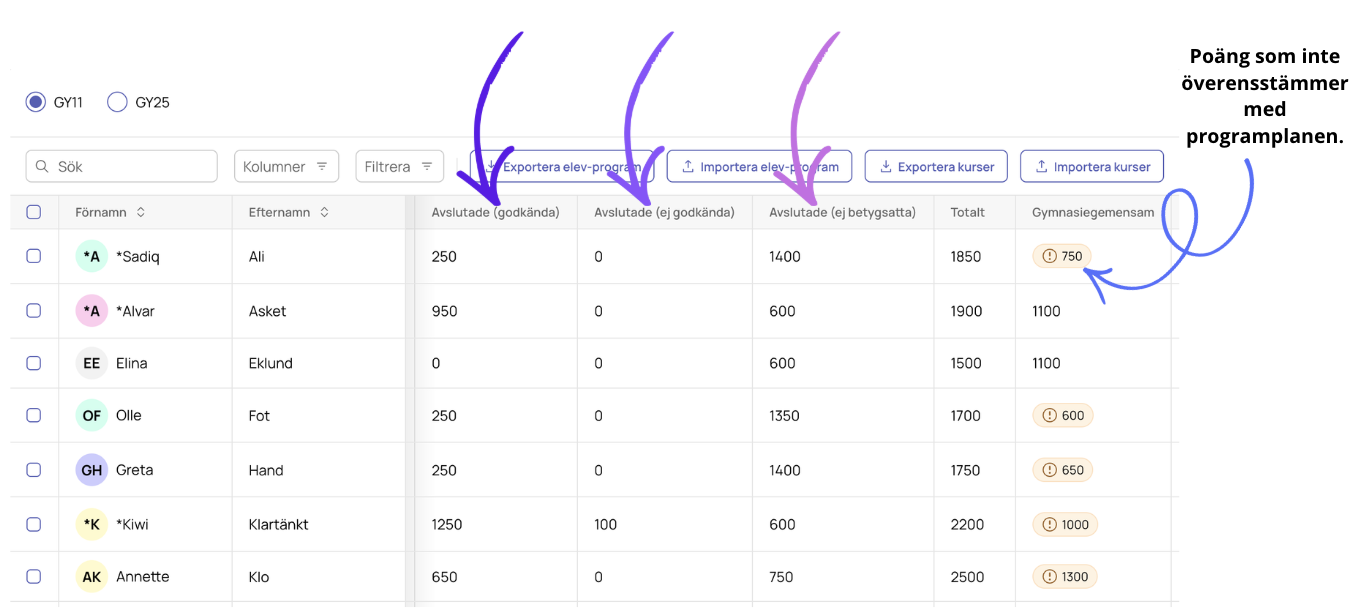Click the Gymnasiegemensam column header

pos(1093,212)
